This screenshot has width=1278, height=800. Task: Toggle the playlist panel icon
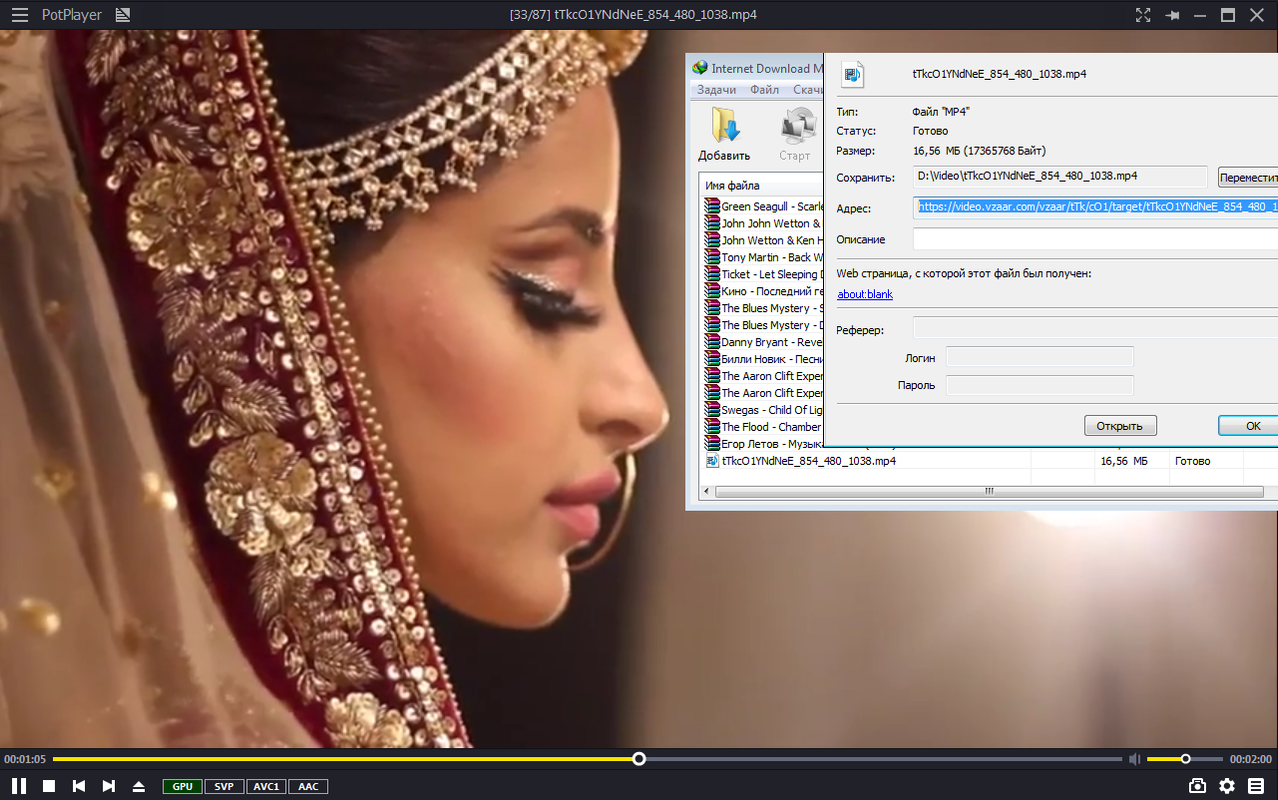coord(1256,786)
